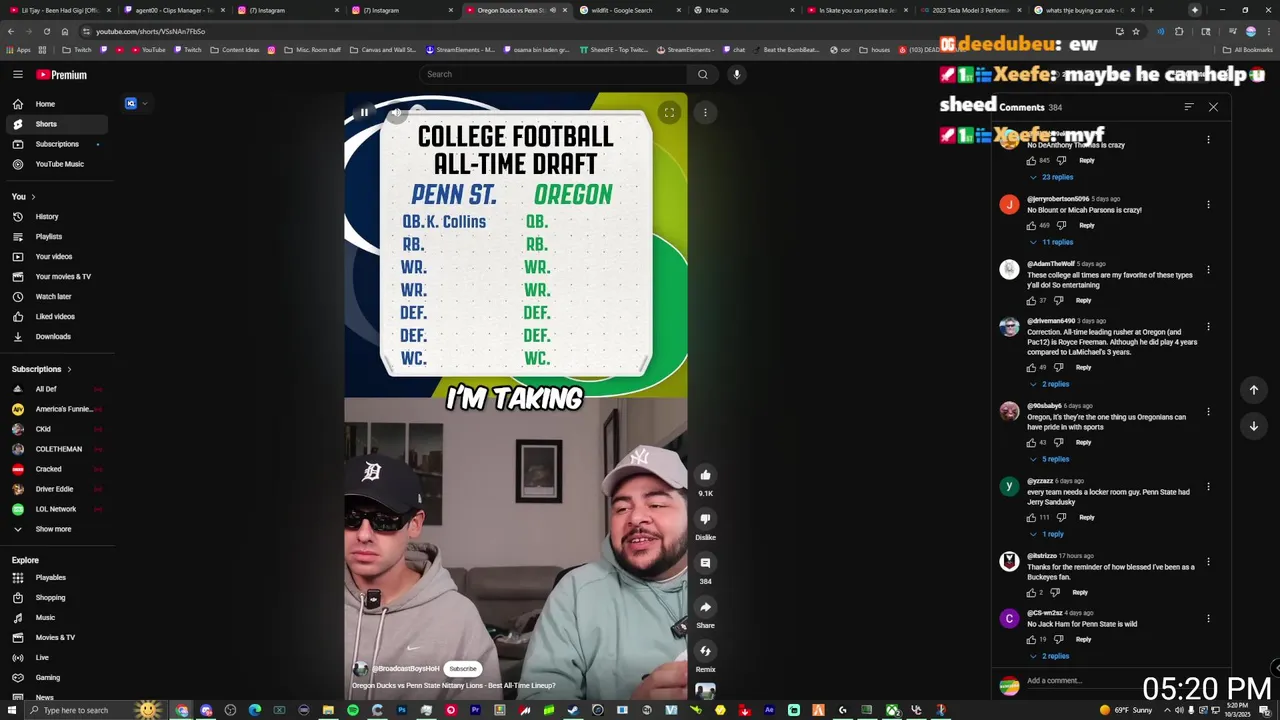This screenshot has height=720, width=1280.
Task: Open Subscriptions in sidebar
Action: tap(56, 144)
